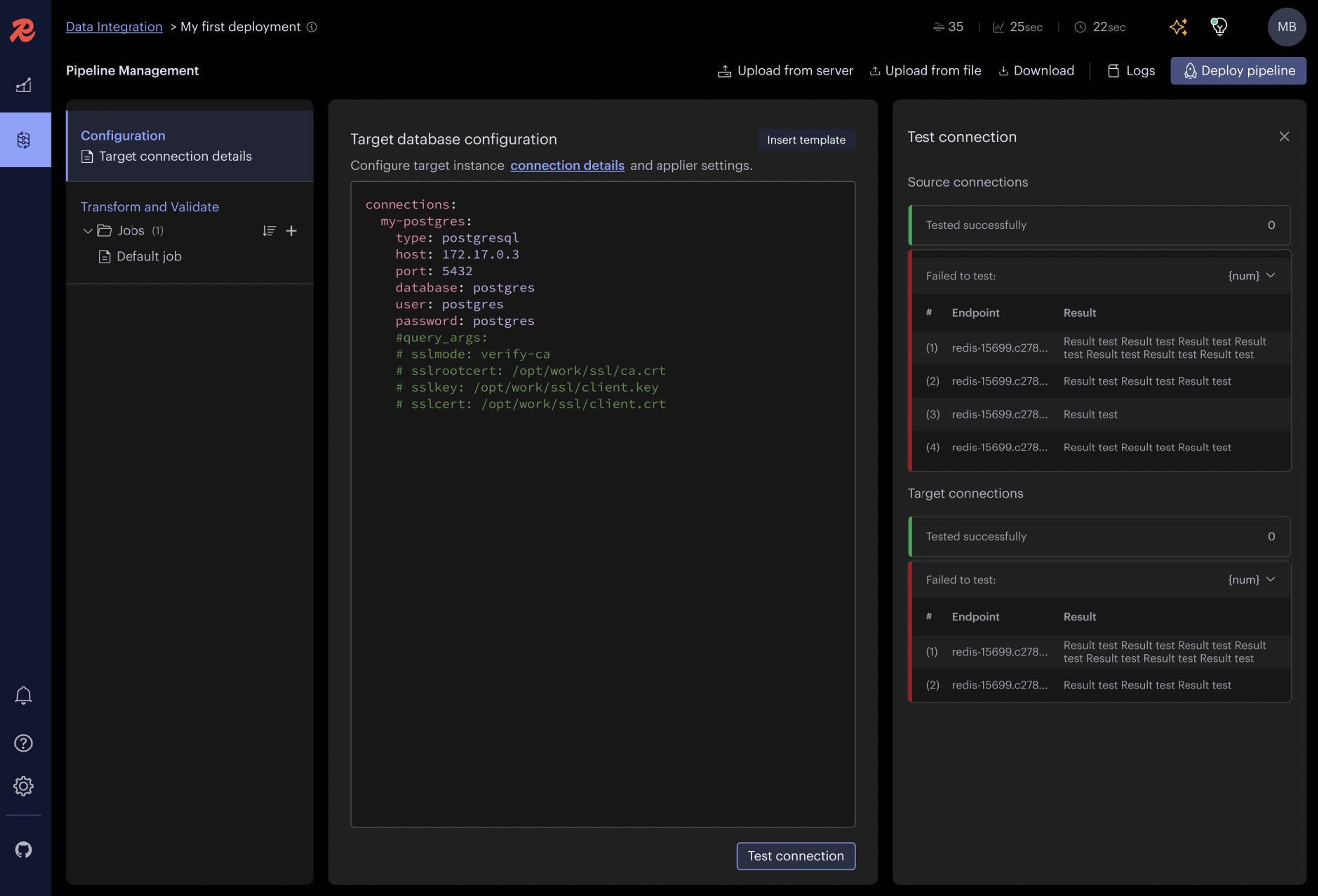Open the Default job item
This screenshot has height=896, width=1318.
coord(149,256)
